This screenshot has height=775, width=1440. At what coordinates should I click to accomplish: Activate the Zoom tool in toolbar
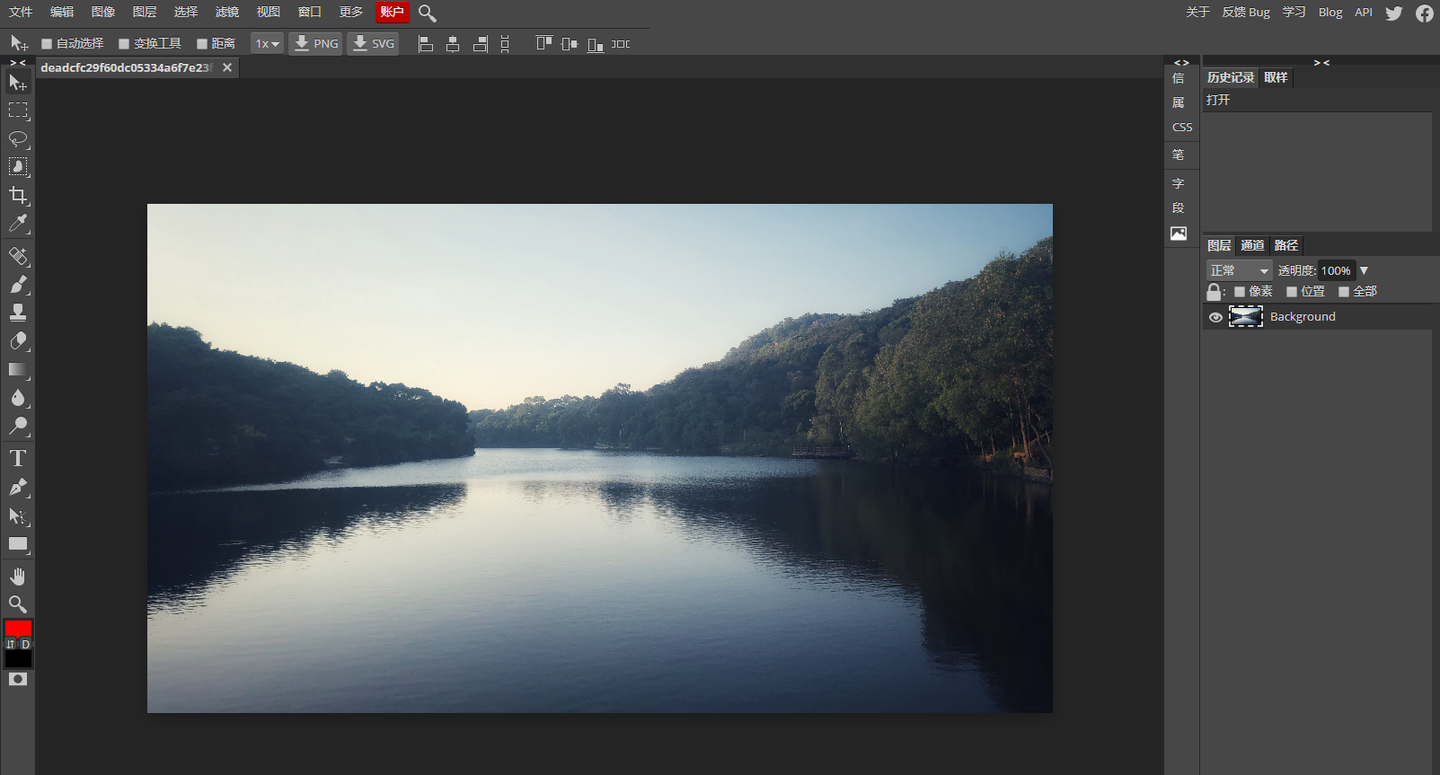point(18,604)
